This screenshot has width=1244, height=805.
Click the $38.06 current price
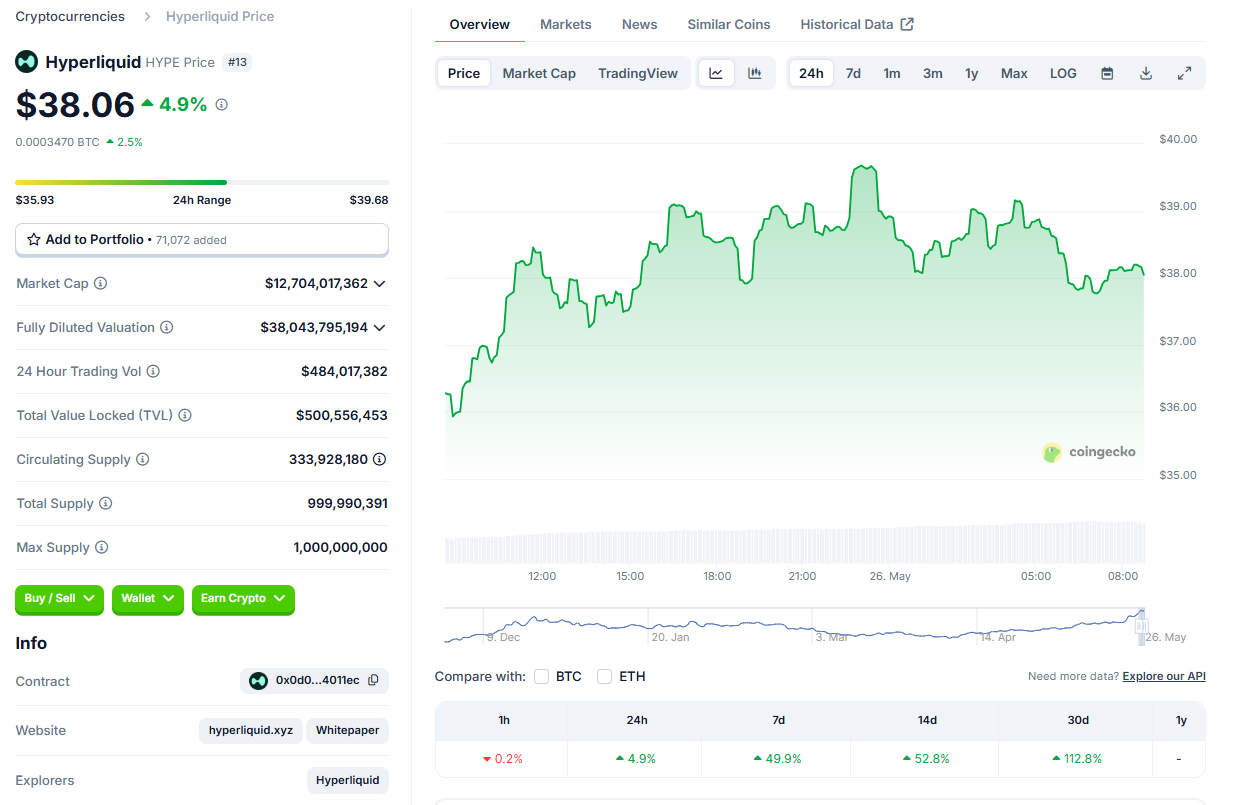click(x=75, y=104)
